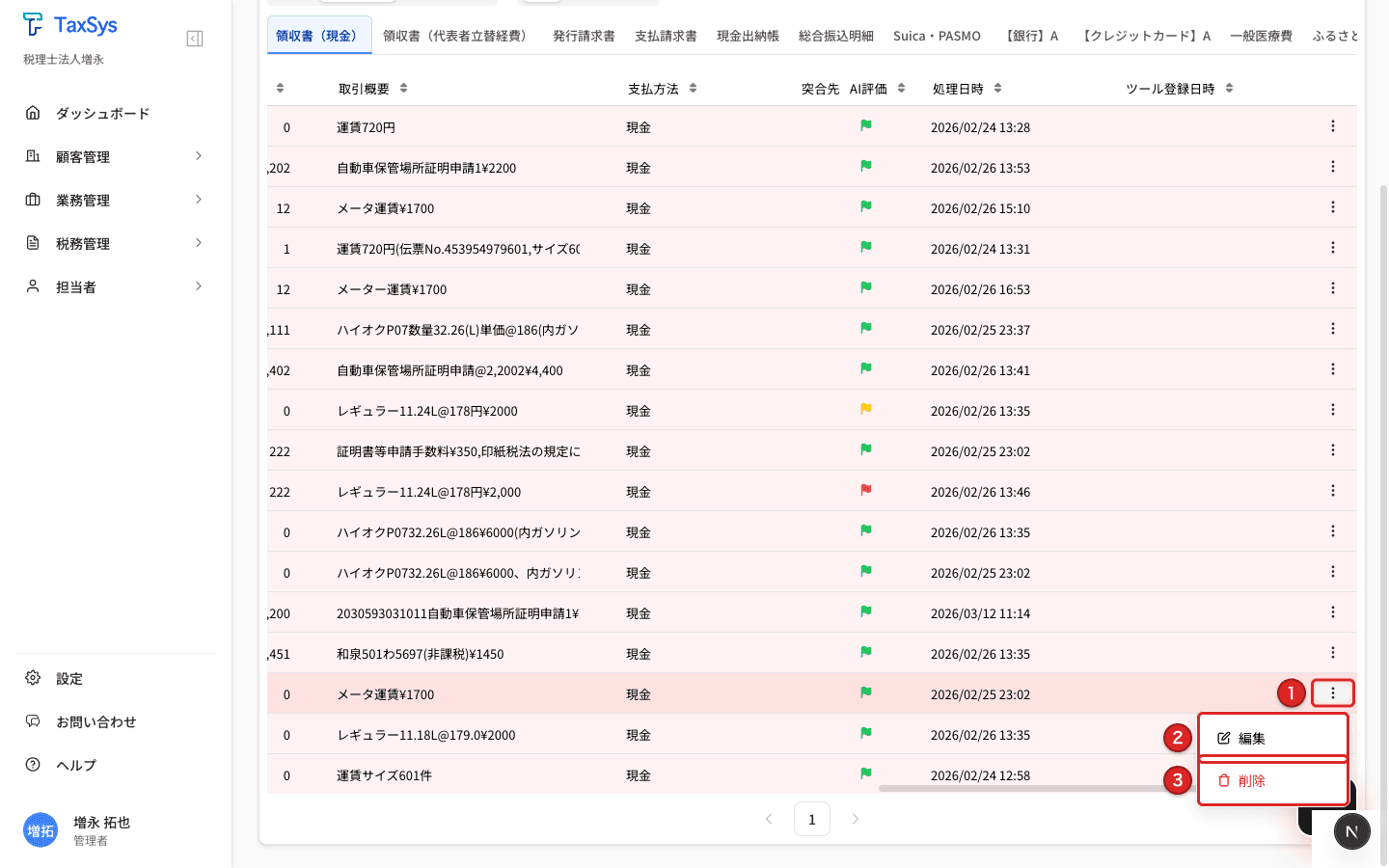Click the TaxSys logo icon
The width and height of the screenshot is (1389, 868).
[33, 24]
